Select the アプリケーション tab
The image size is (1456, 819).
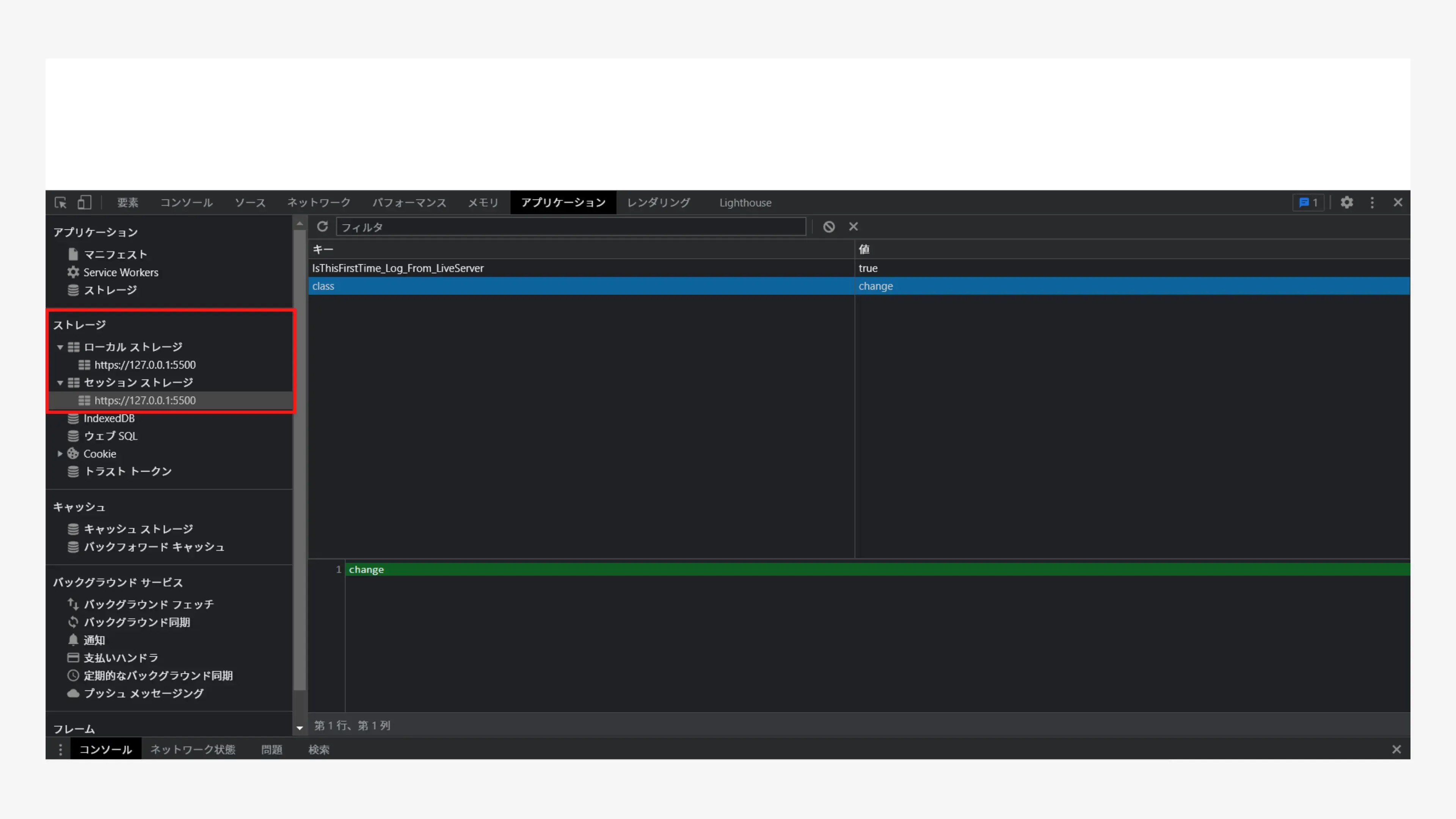click(563, 202)
